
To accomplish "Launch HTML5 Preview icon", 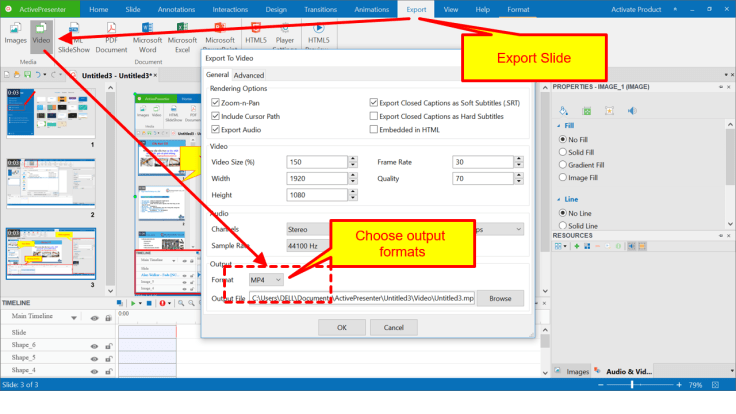I will point(319,28).
